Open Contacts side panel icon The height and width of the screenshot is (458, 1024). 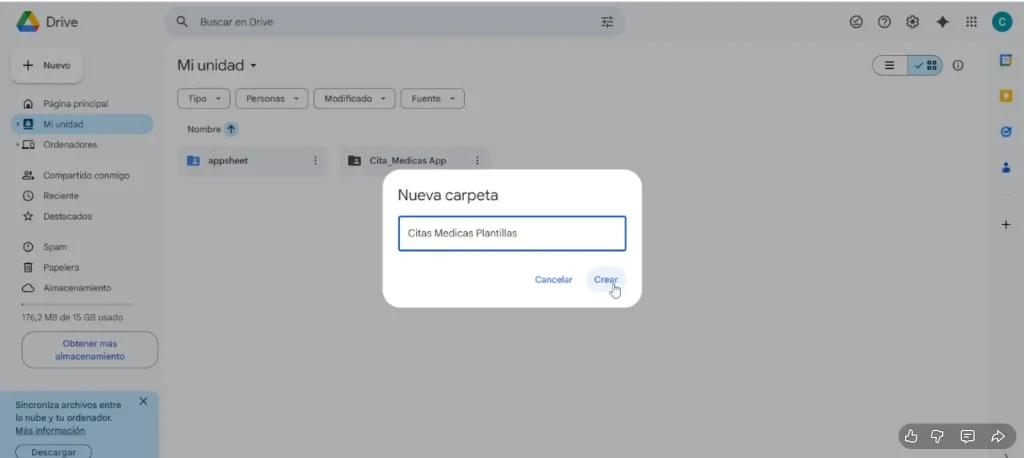tap(1006, 168)
